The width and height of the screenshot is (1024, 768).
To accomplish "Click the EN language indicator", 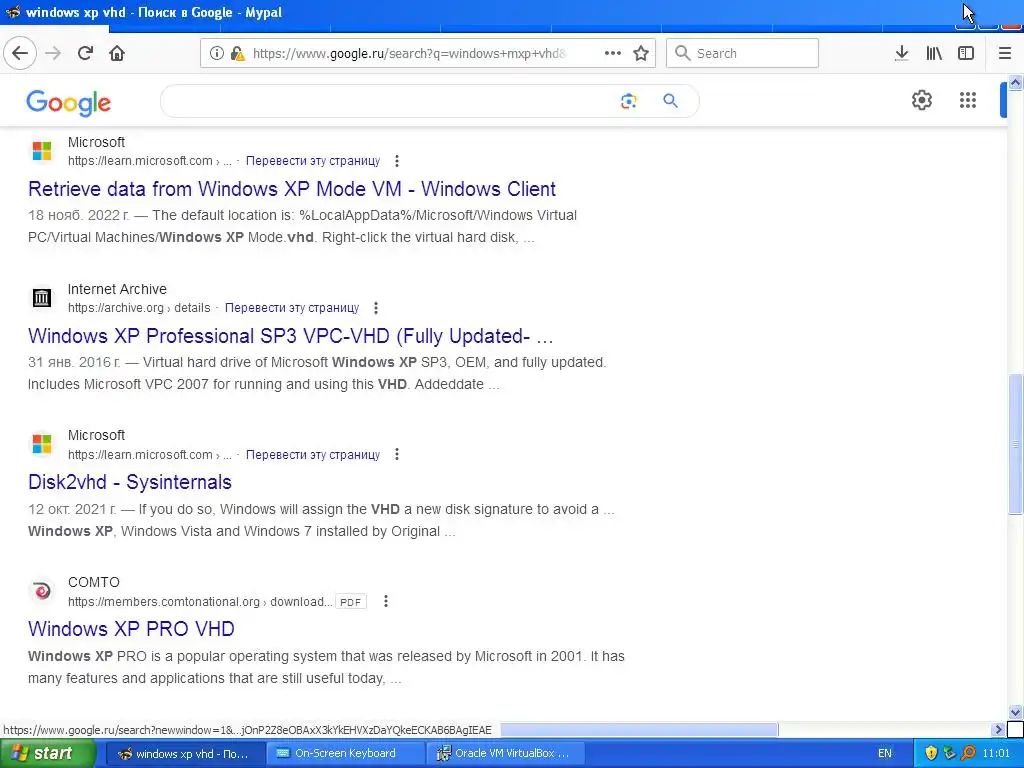I will click(x=885, y=754).
